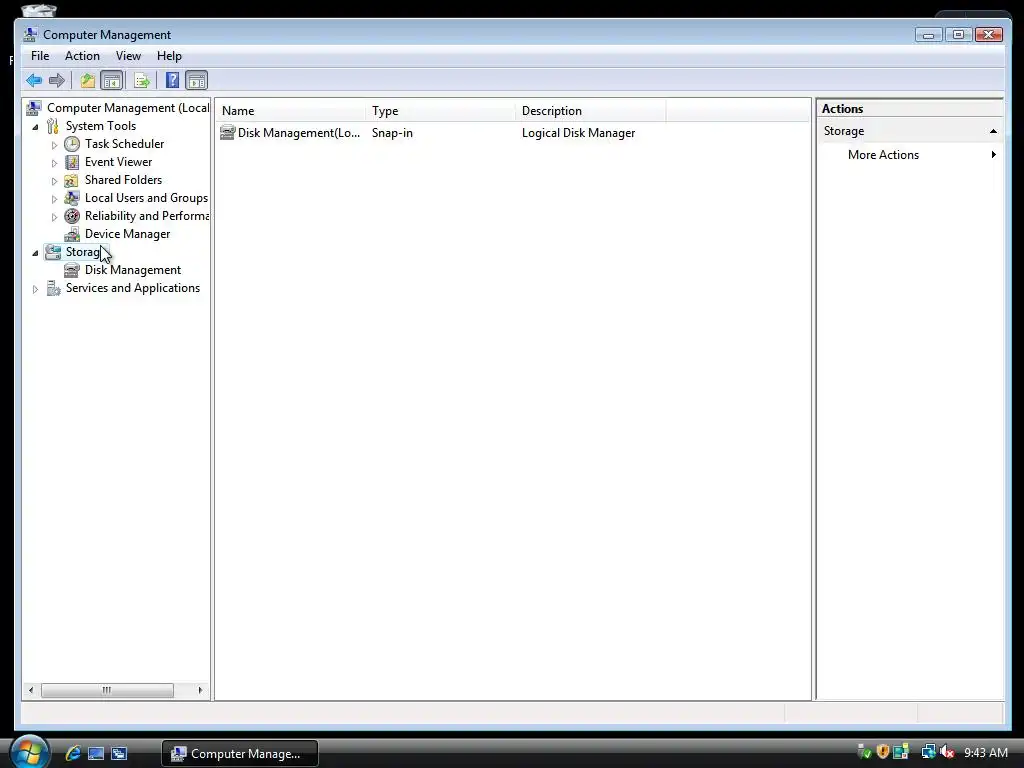
Task: Move the tree horizontal scrollbar left with its arrow
Action: (x=31, y=690)
